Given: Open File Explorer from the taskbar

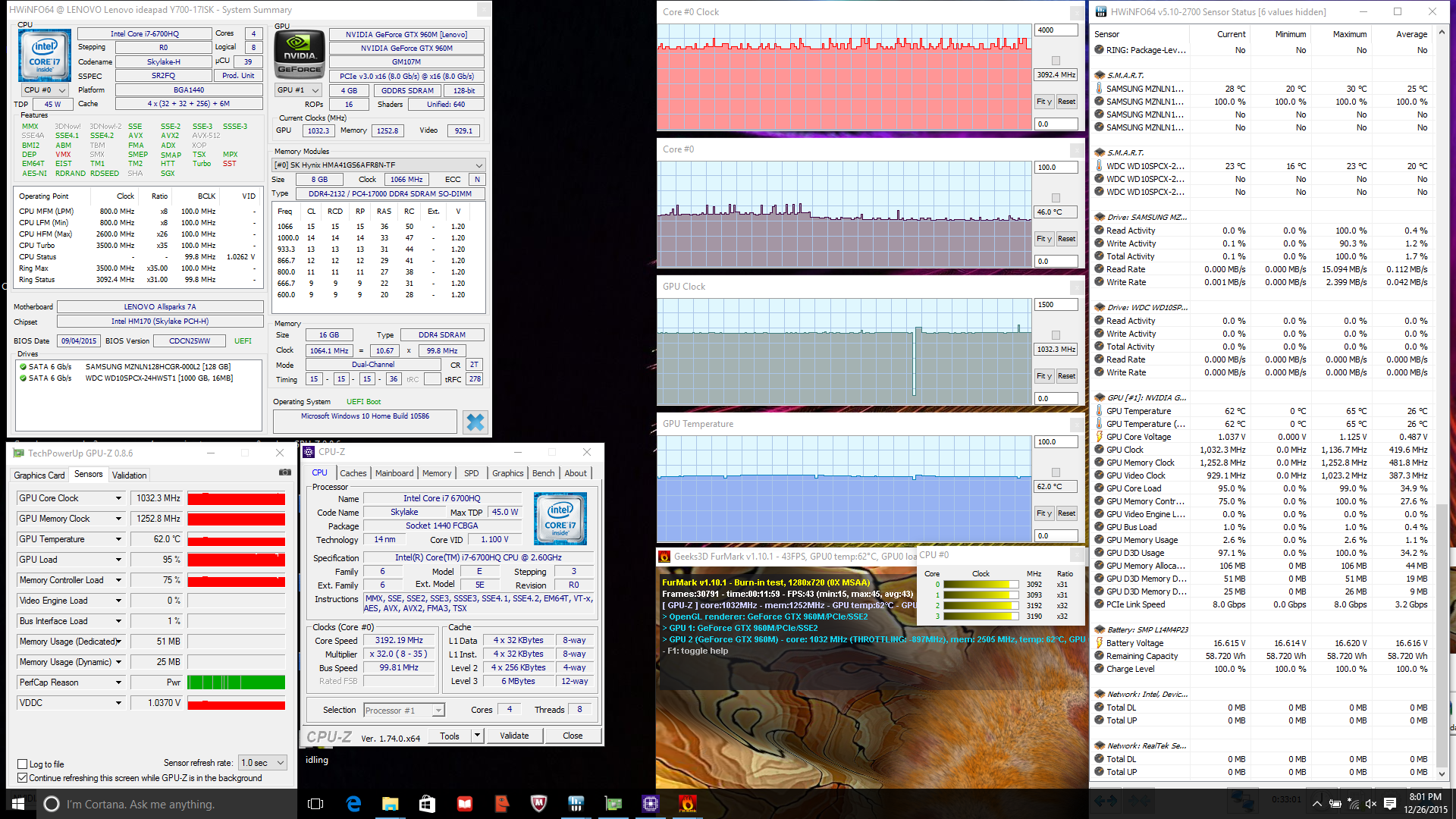Looking at the screenshot, I should [390, 804].
